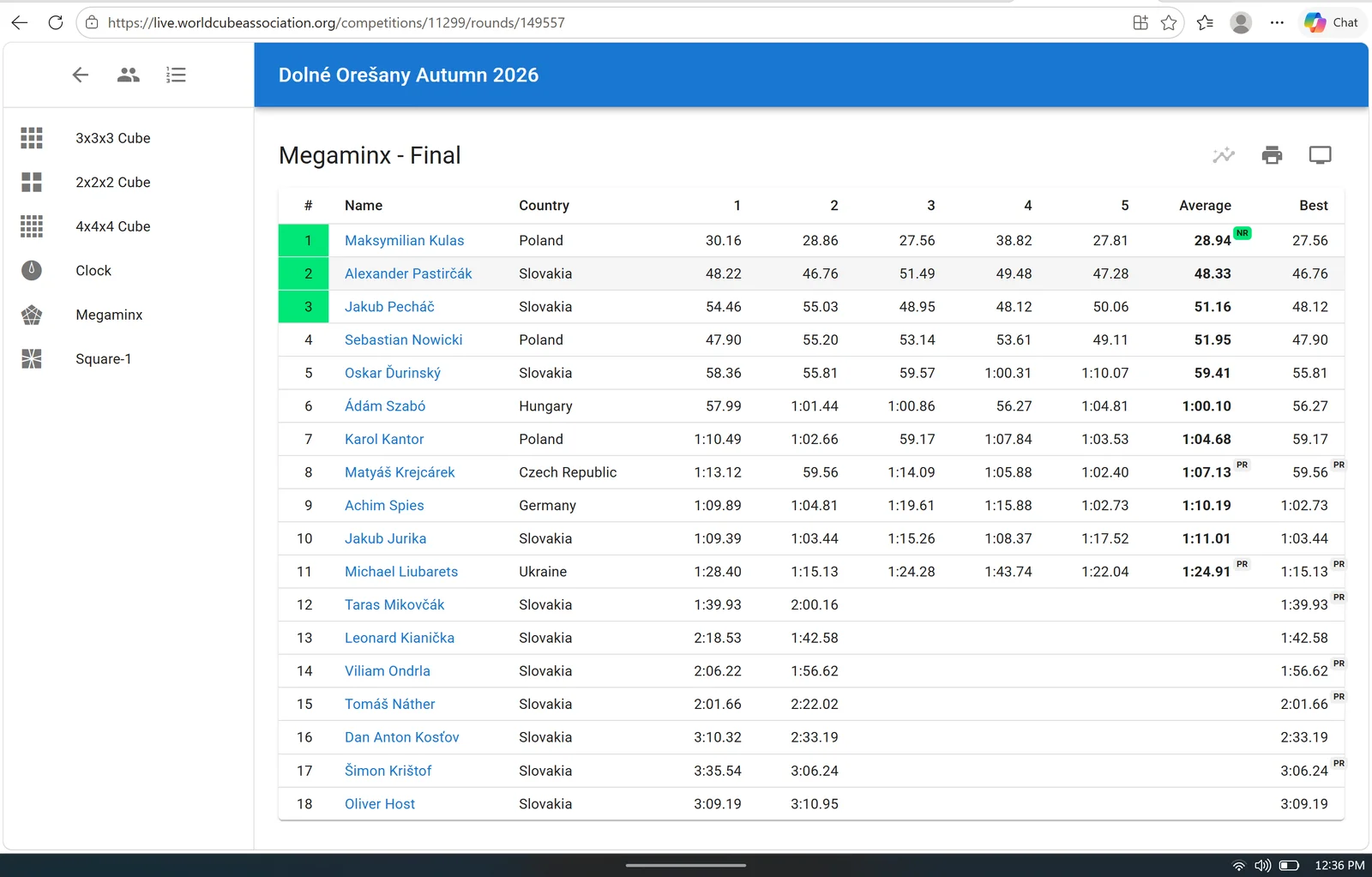Open the competitors people icon

pyautogui.click(x=129, y=75)
